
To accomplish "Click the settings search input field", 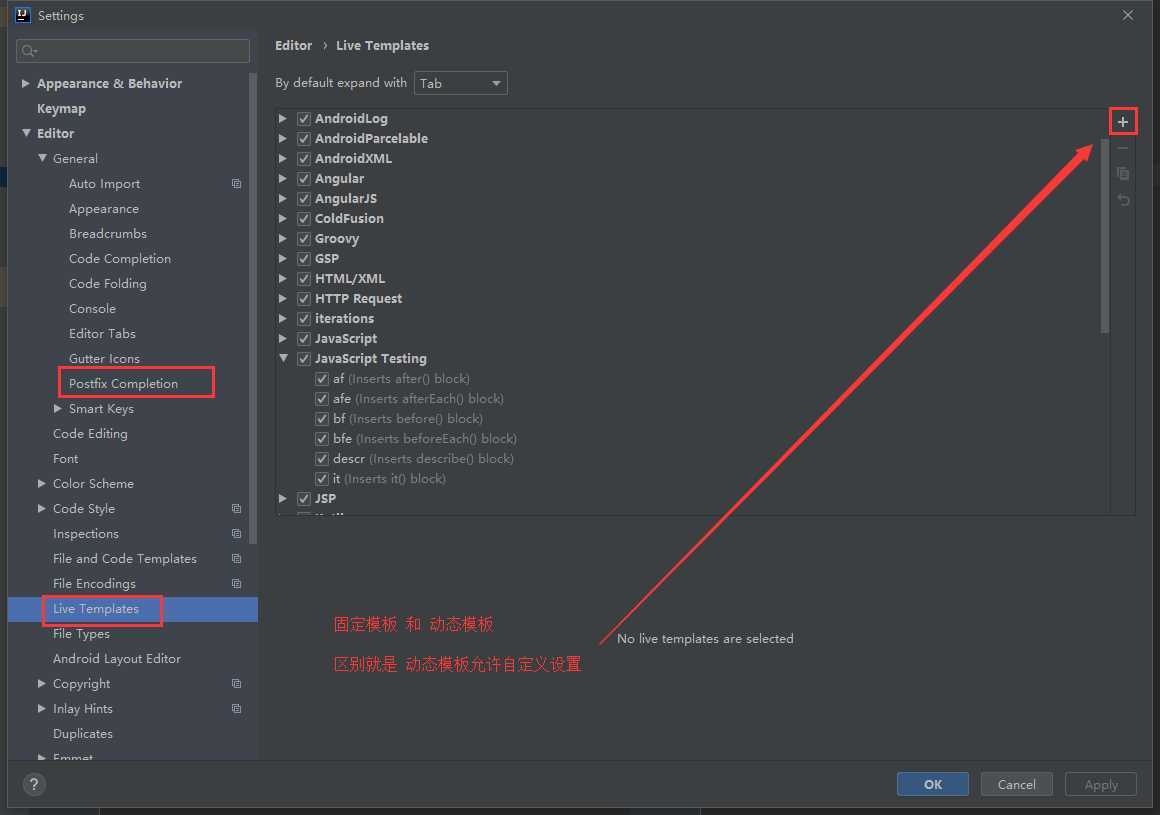I will [x=133, y=51].
